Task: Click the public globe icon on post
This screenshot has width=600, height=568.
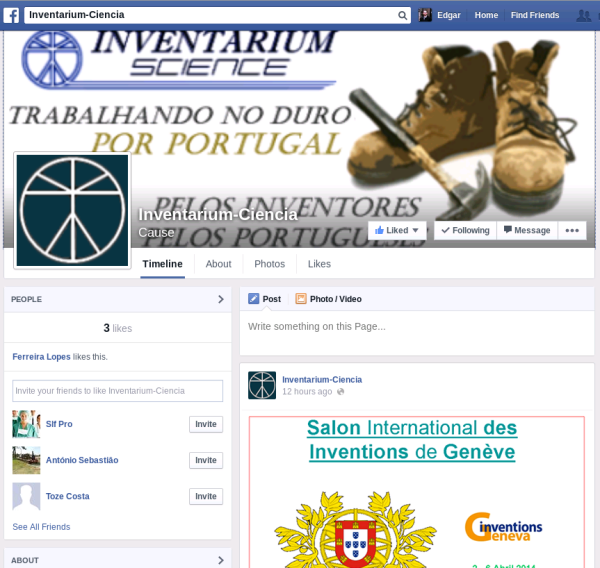Action: pyautogui.click(x=340, y=392)
